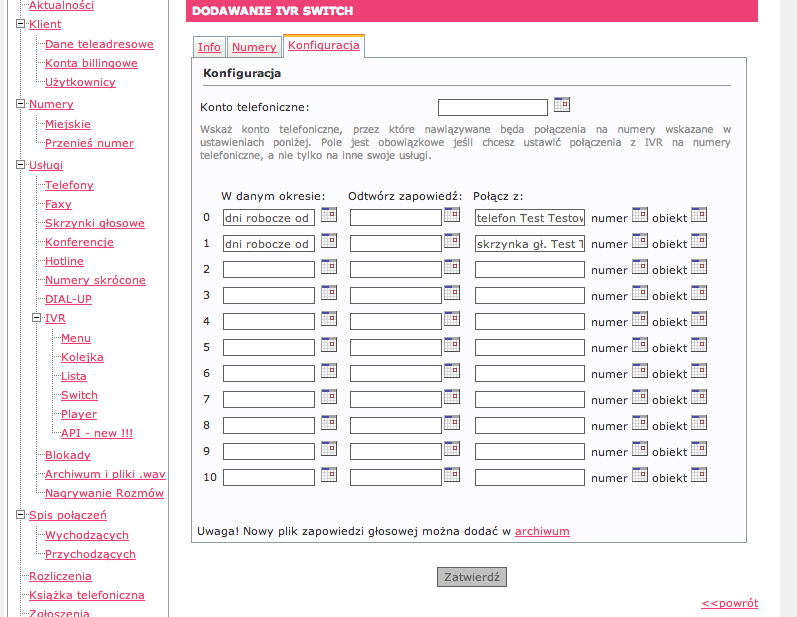
Task: Open Konta billingowe in sidebar
Action: coord(91,63)
